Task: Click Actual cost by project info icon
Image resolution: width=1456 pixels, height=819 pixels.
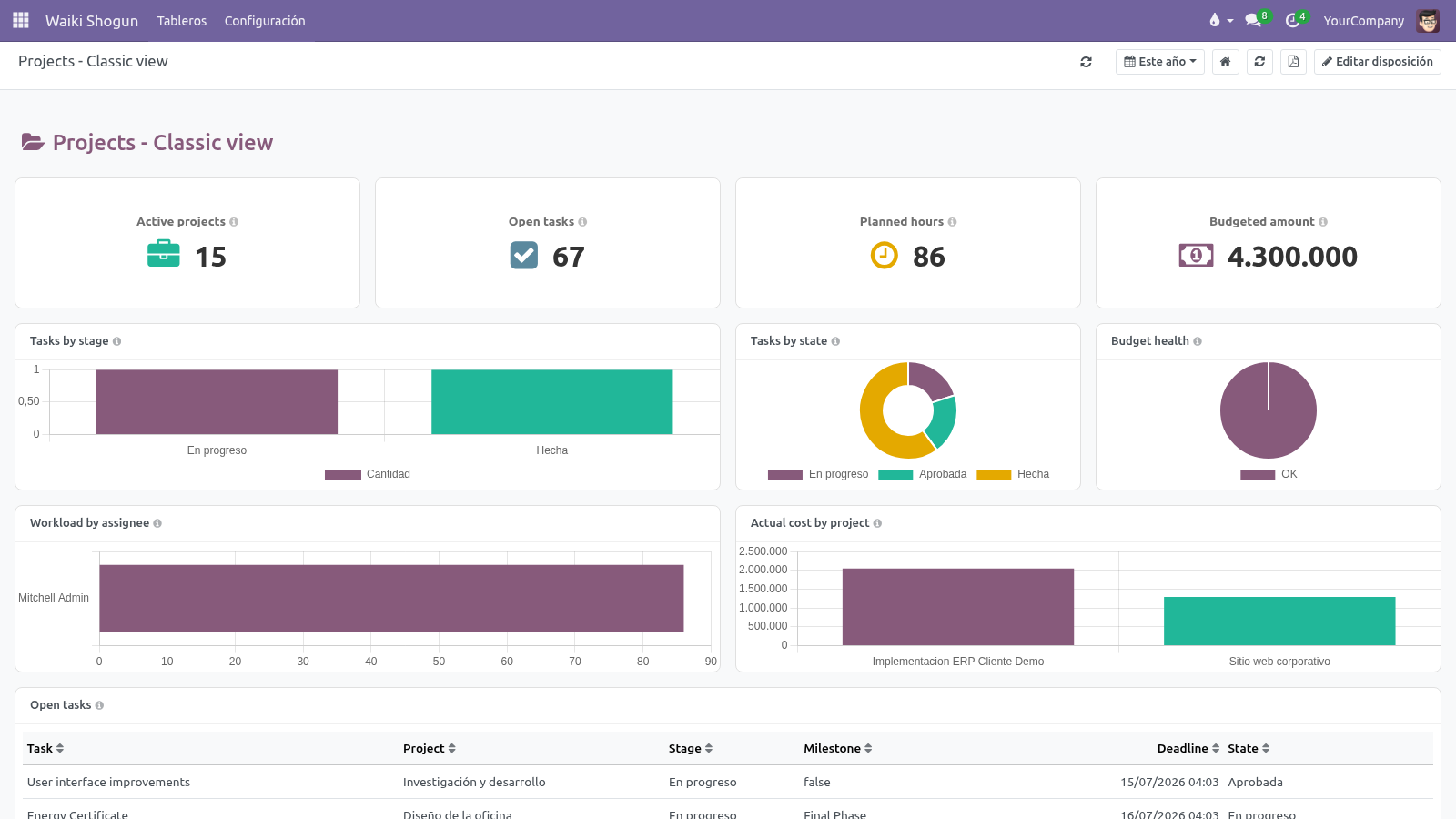Action: (877, 523)
